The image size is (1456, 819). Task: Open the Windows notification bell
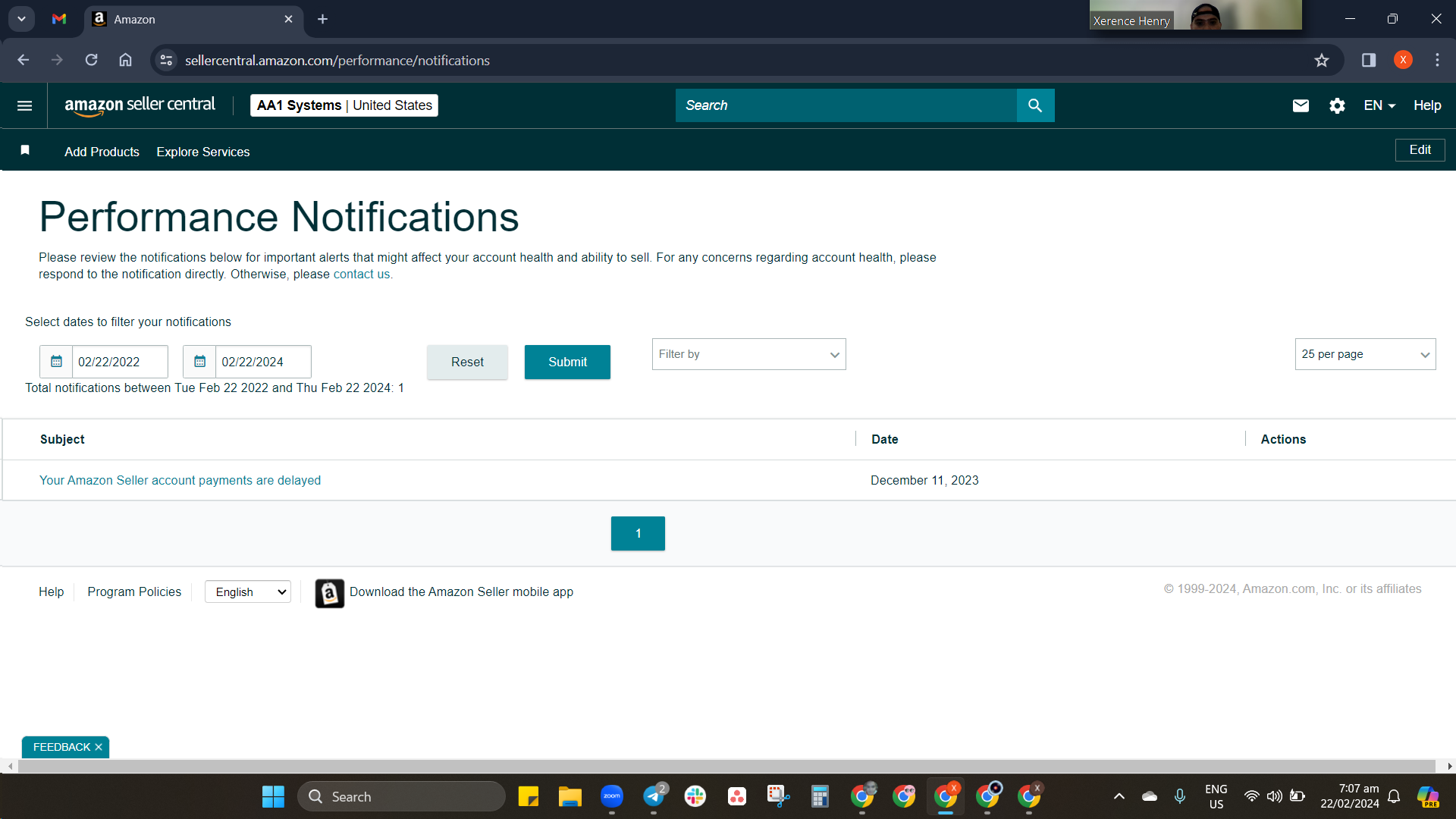[x=1394, y=796]
